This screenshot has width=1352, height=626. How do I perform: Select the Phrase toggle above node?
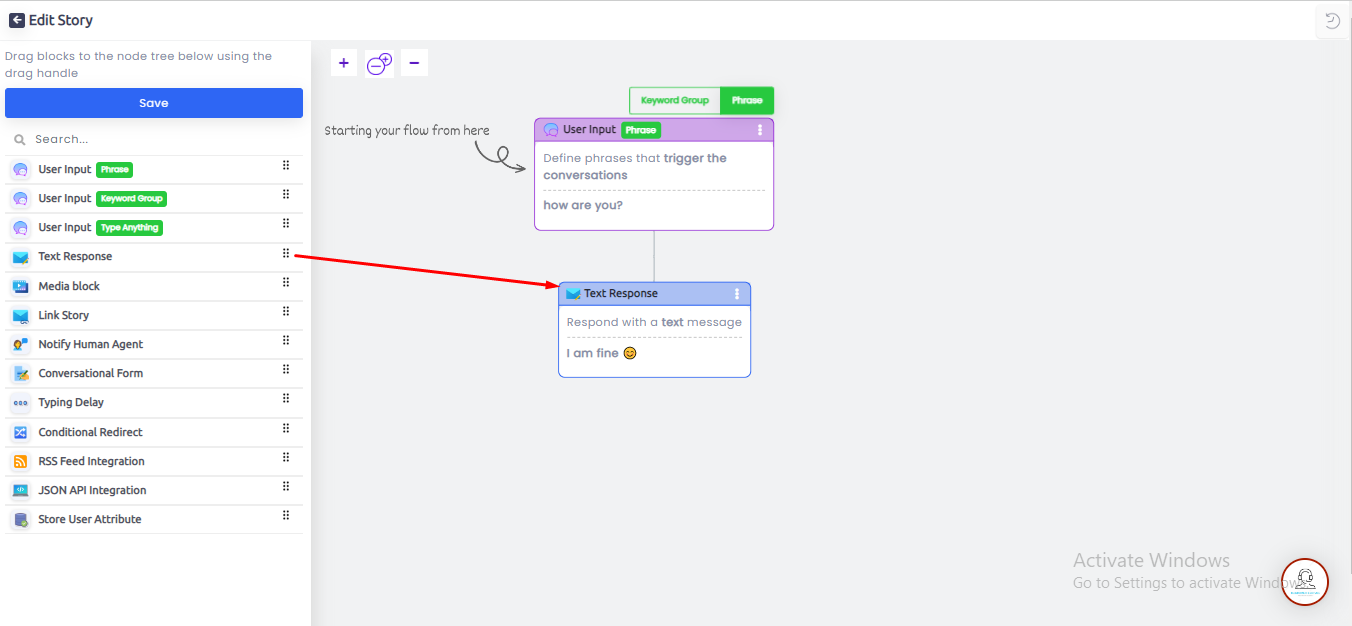[x=747, y=100]
